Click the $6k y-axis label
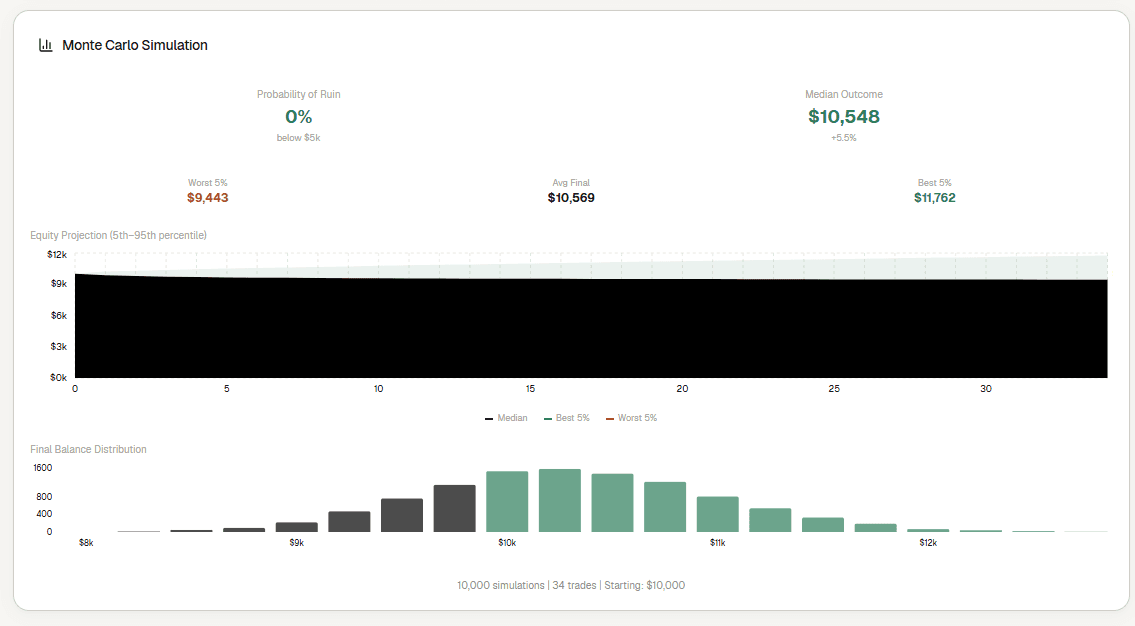 59,316
